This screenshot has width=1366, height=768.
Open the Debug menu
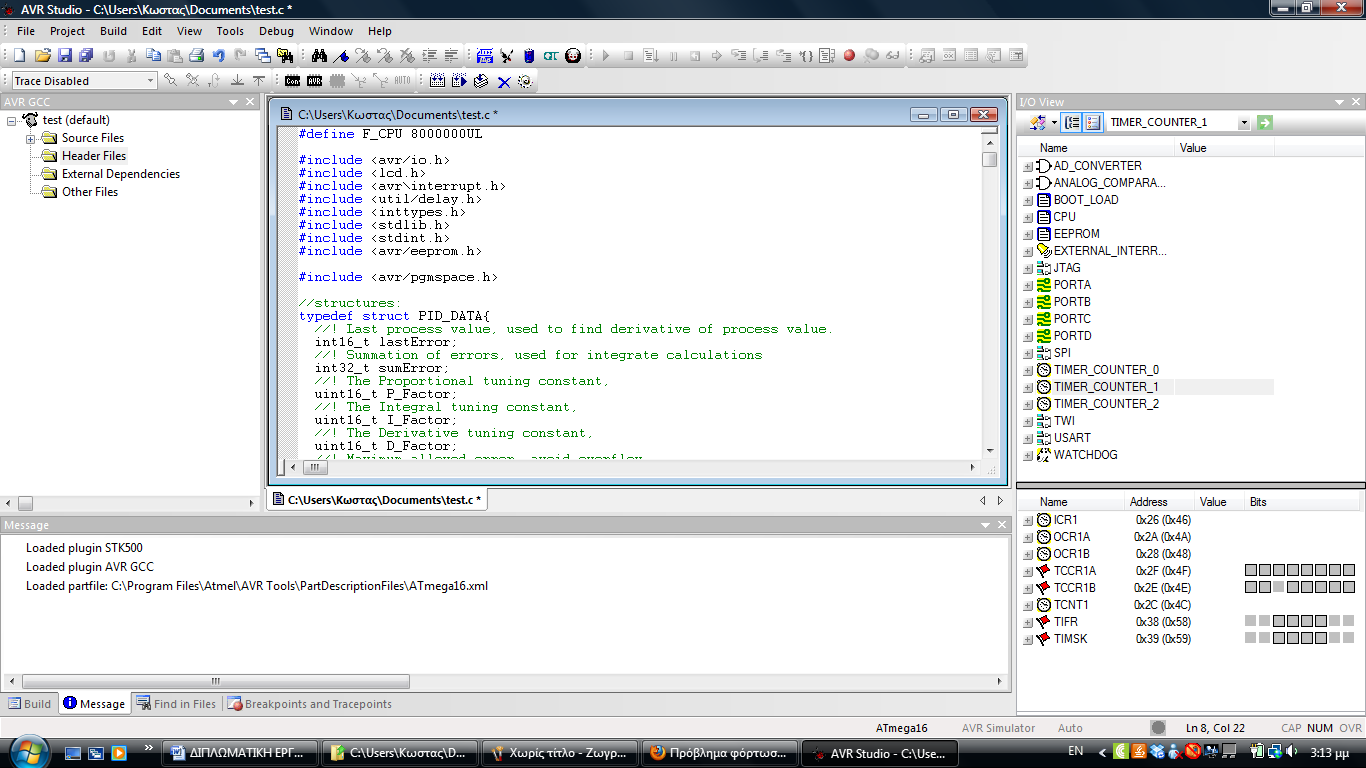point(276,31)
